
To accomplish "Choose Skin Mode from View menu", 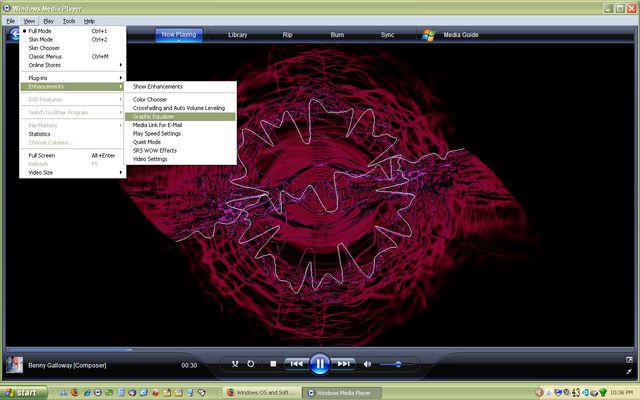I will coord(73,40).
